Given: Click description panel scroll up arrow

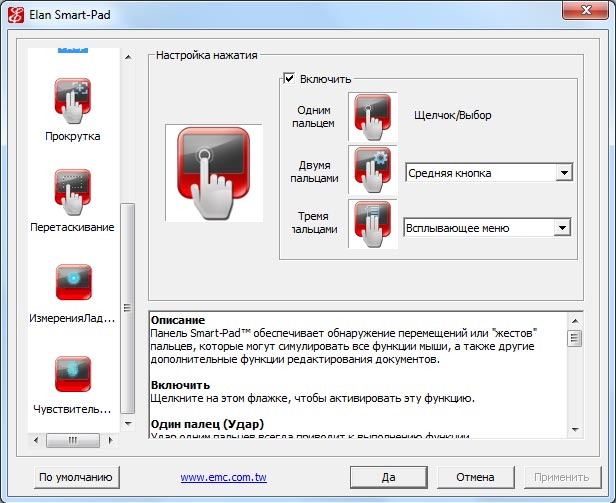Looking at the screenshot, I should (575, 321).
